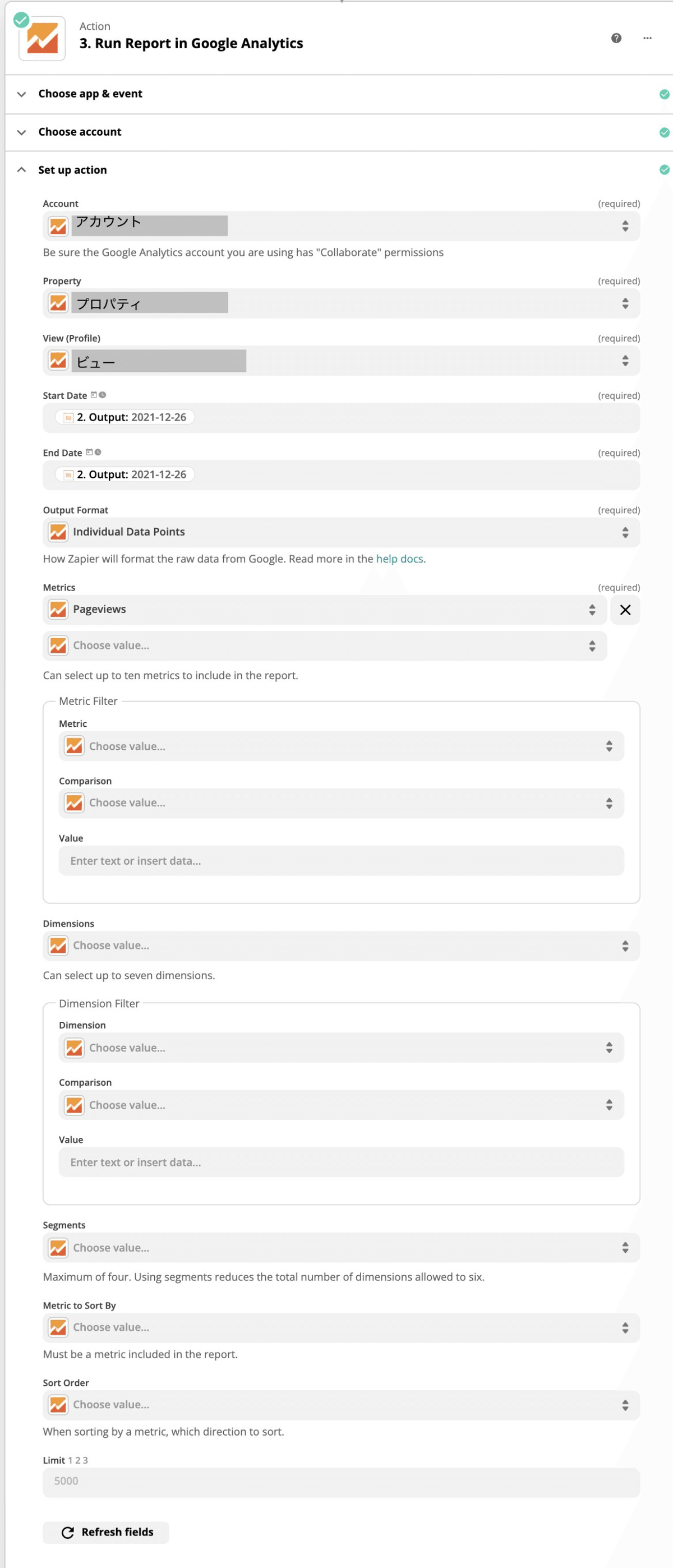The width and height of the screenshot is (673, 1568).
Task: Click the Refresh fields button
Action: tap(106, 1532)
